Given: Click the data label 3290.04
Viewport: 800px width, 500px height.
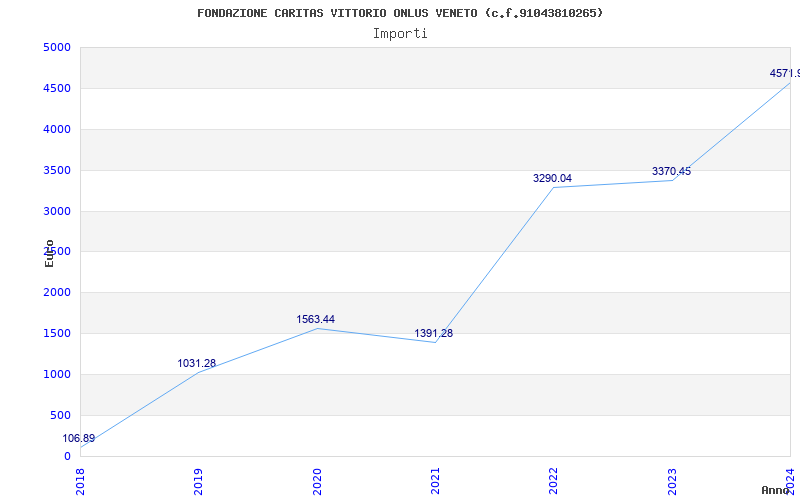Looking at the screenshot, I should click(x=552, y=178).
